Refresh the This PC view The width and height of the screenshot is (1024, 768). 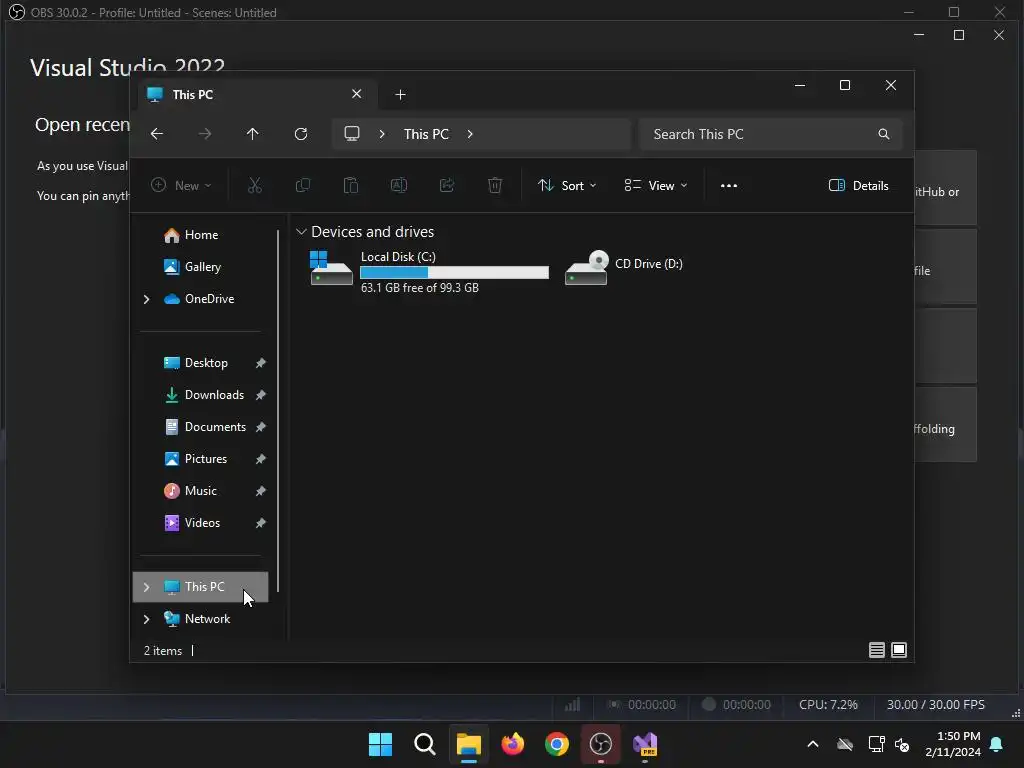point(300,134)
